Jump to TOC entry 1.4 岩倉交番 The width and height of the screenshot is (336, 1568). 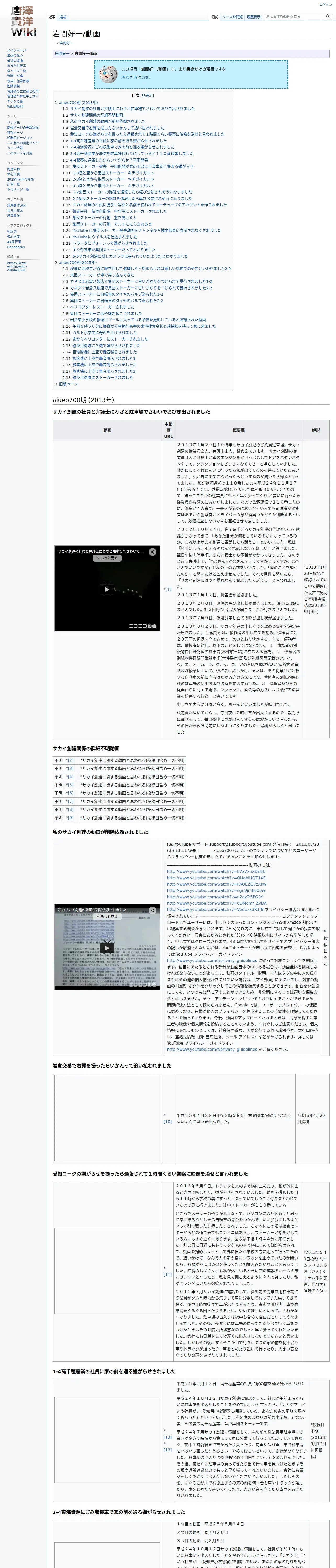tap(113, 128)
